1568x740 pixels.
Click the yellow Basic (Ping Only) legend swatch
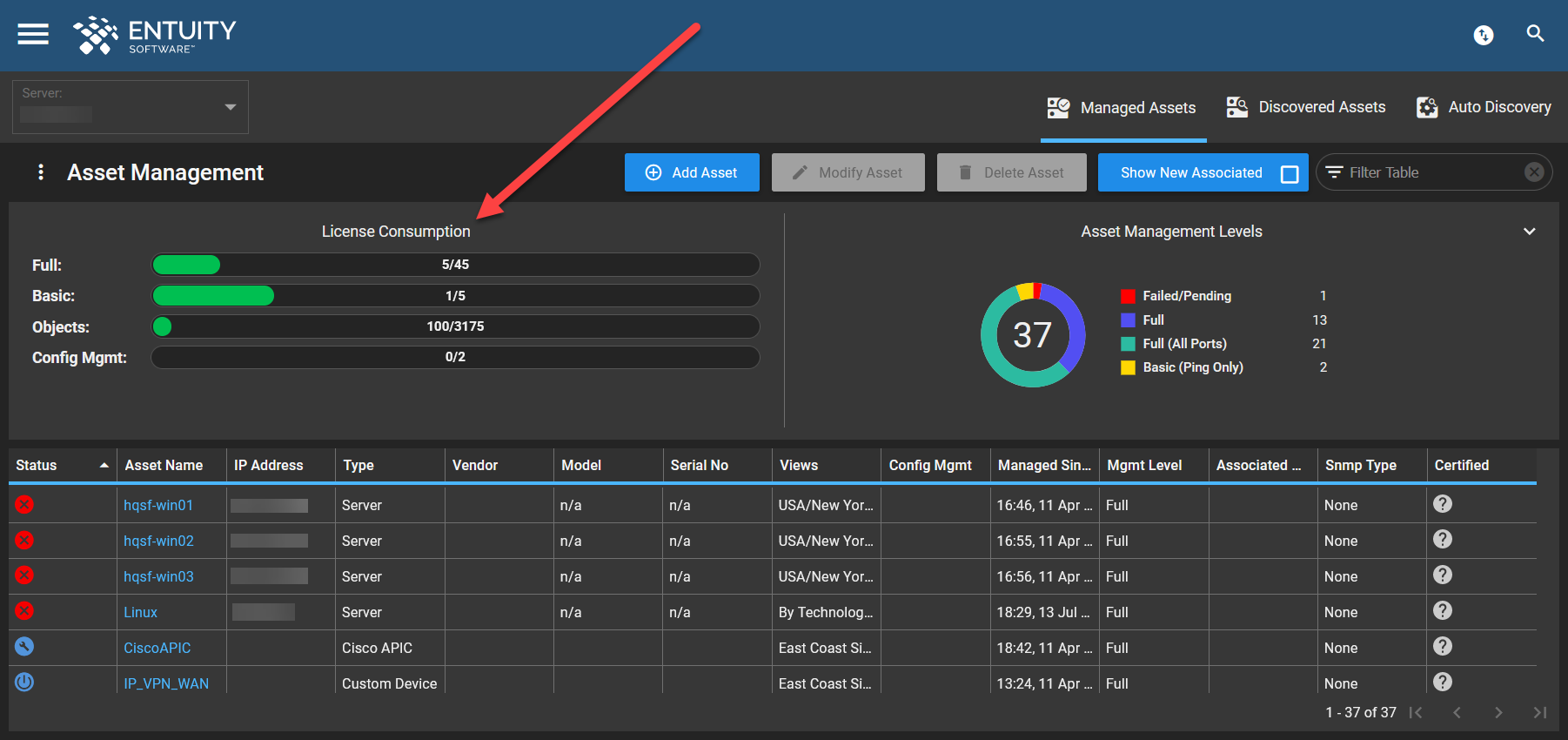point(1128,367)
